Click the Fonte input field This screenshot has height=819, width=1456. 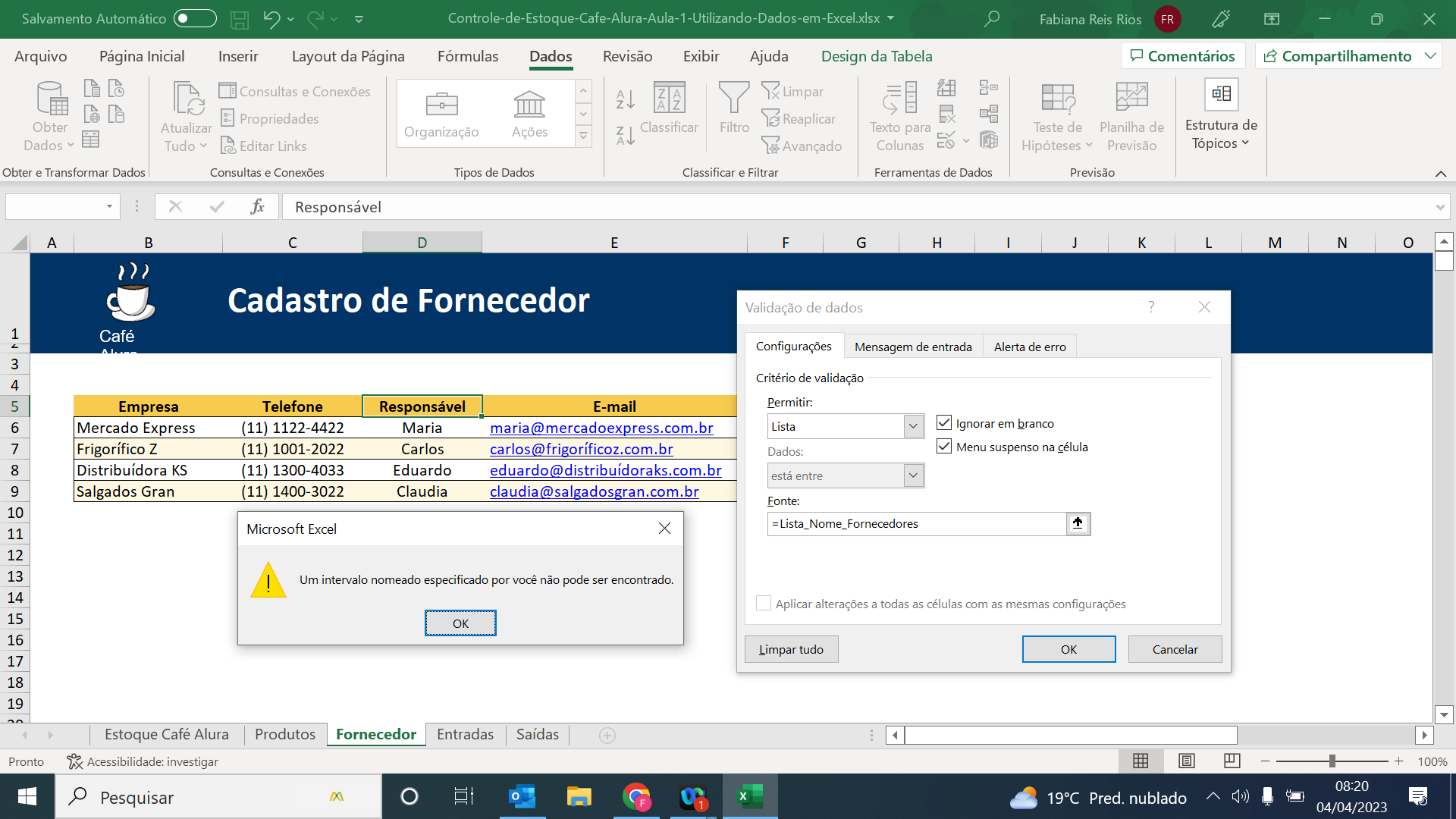[916, 523]
